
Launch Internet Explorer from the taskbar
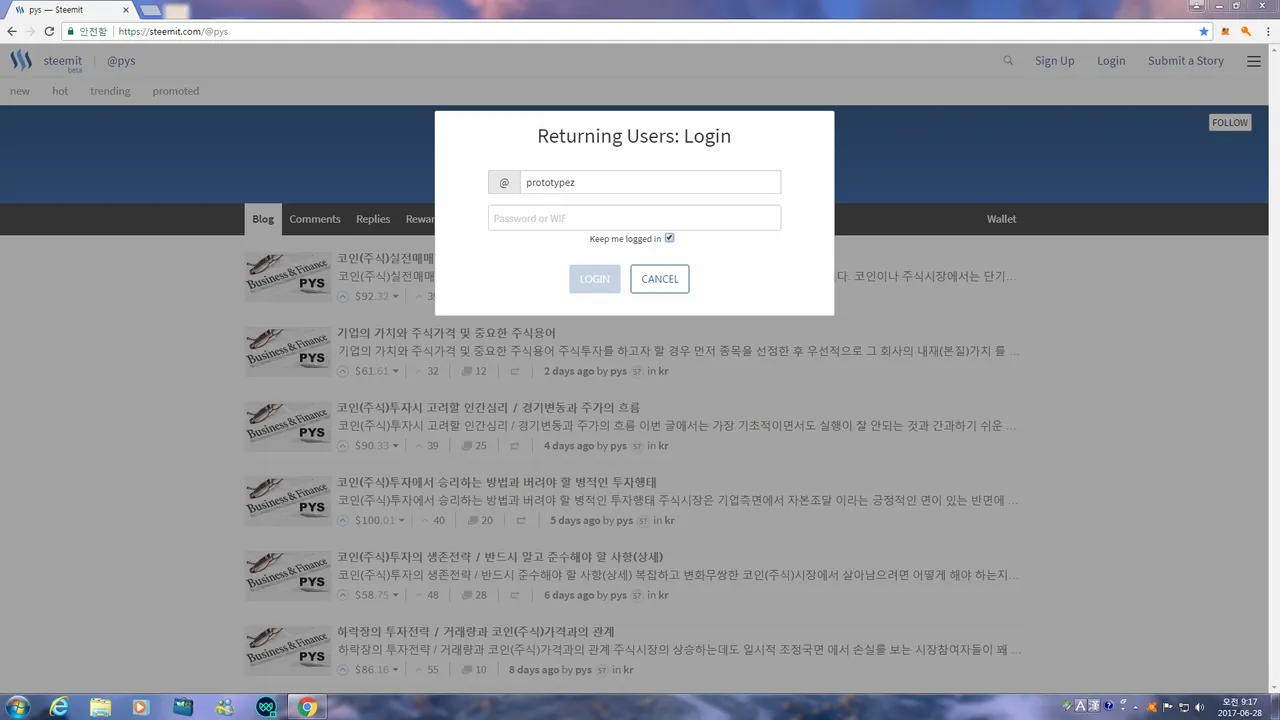(x=60, y=707)
